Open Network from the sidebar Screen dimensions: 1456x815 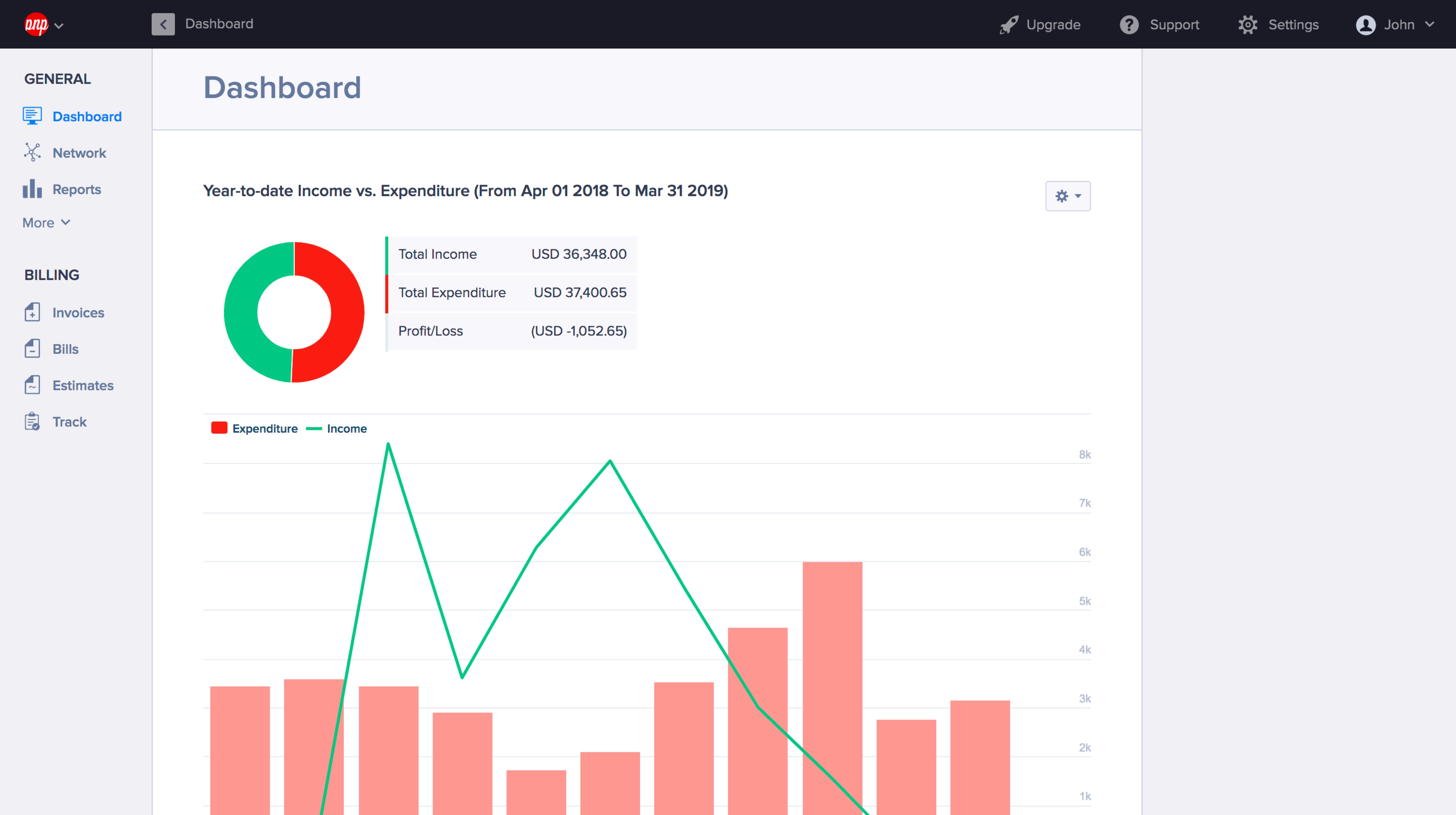[x=79, y=153]
